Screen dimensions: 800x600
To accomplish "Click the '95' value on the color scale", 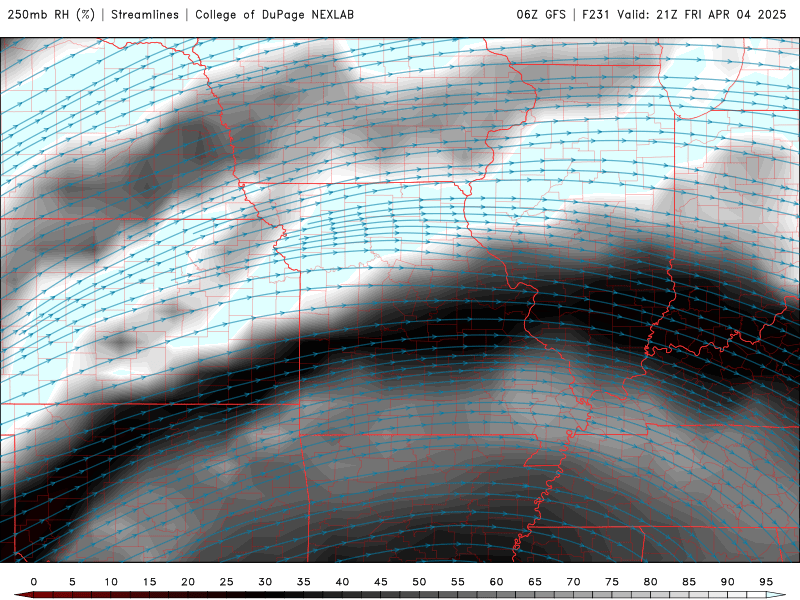I will click(766, 582).
